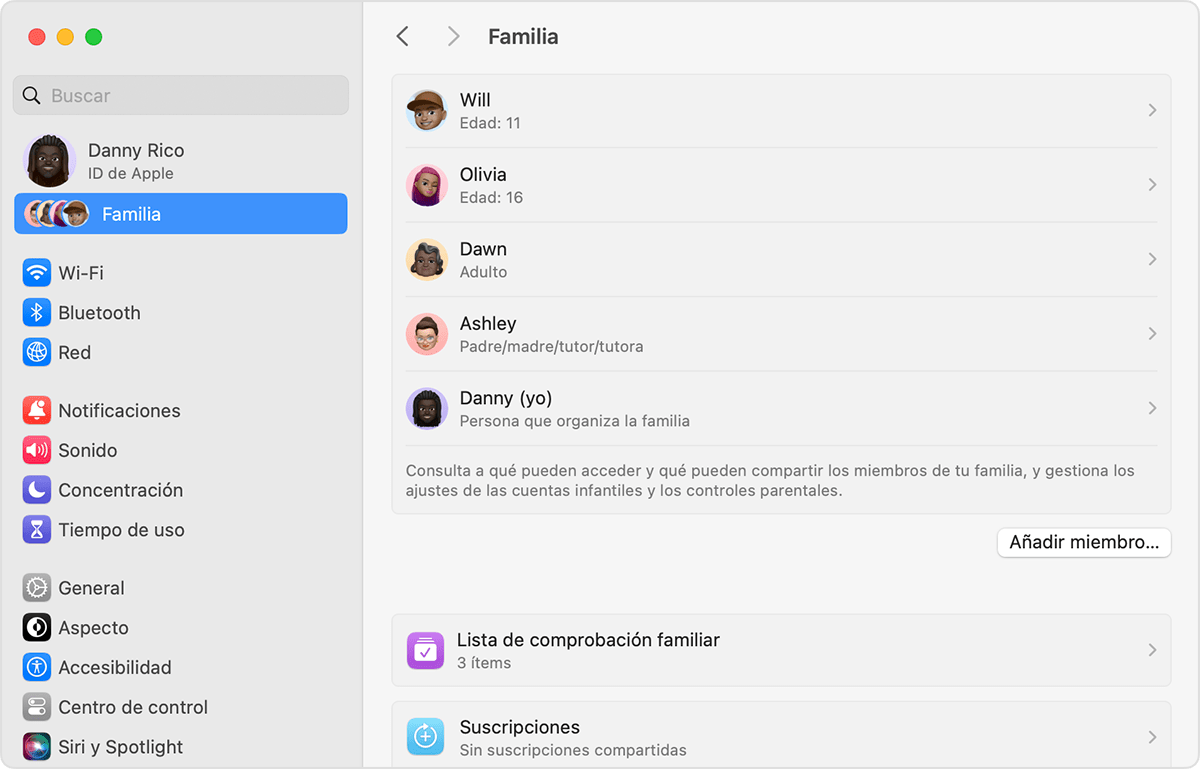Select the Concentración moon icon
Screen dimensions: 1200x770
coord(36,490)
